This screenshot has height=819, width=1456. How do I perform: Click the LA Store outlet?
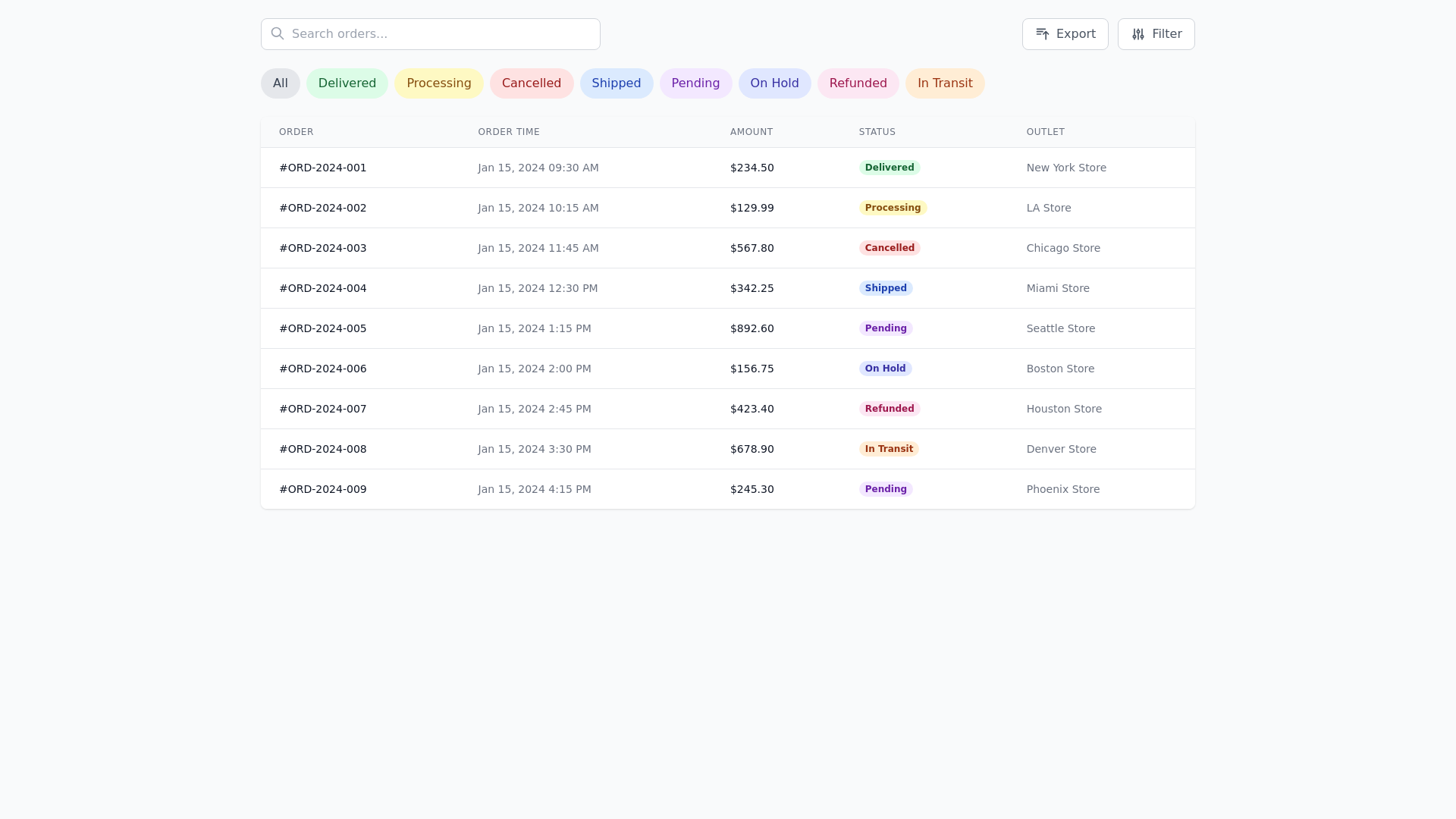tap(1049, 208)
